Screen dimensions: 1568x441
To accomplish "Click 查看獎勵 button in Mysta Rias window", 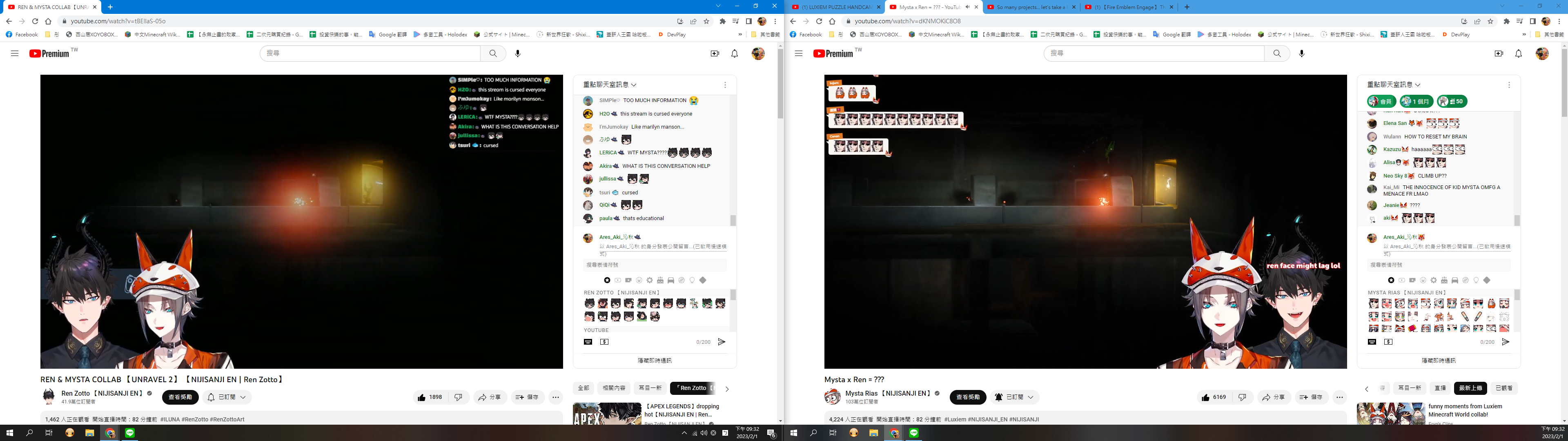I will [968, 397].
